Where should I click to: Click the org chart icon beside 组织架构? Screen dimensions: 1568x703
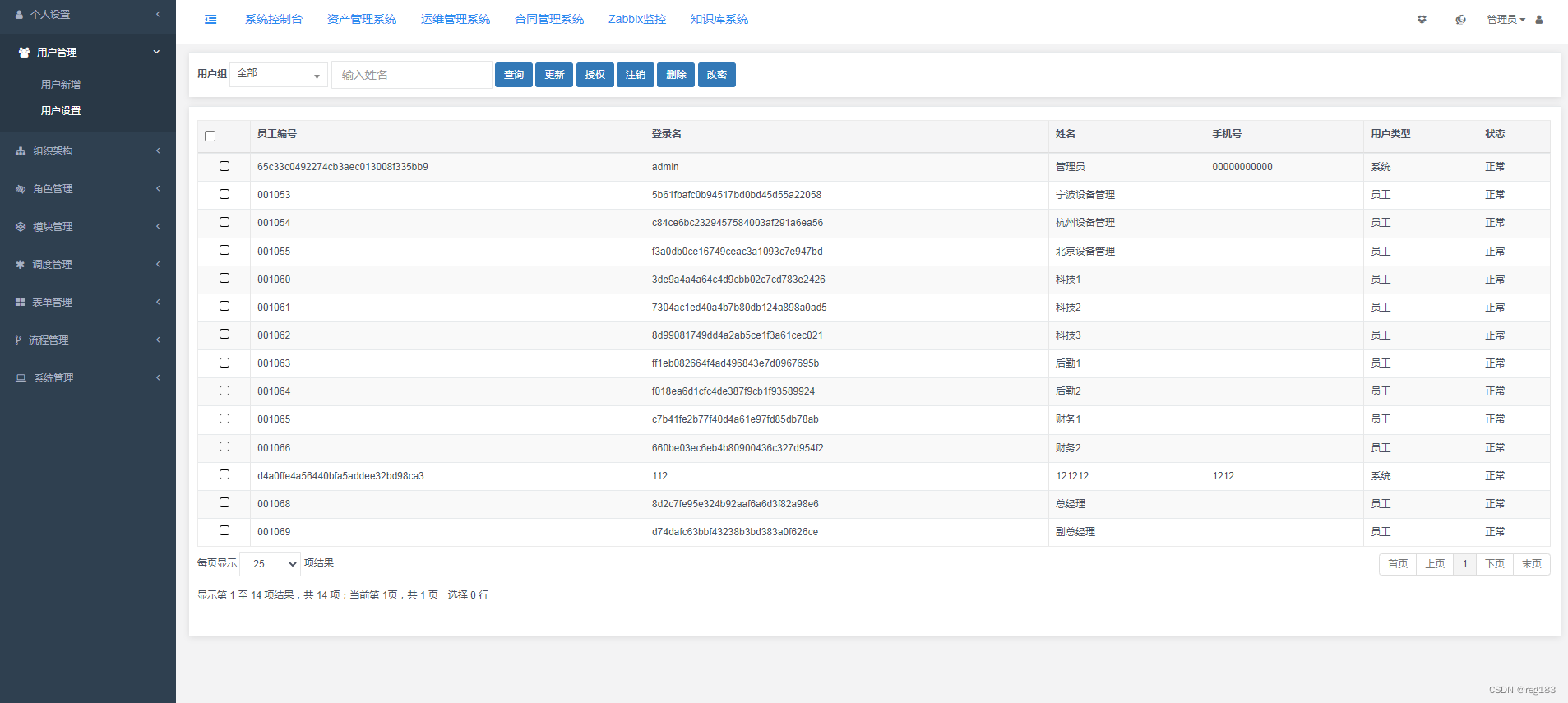[x=21, y=150]
